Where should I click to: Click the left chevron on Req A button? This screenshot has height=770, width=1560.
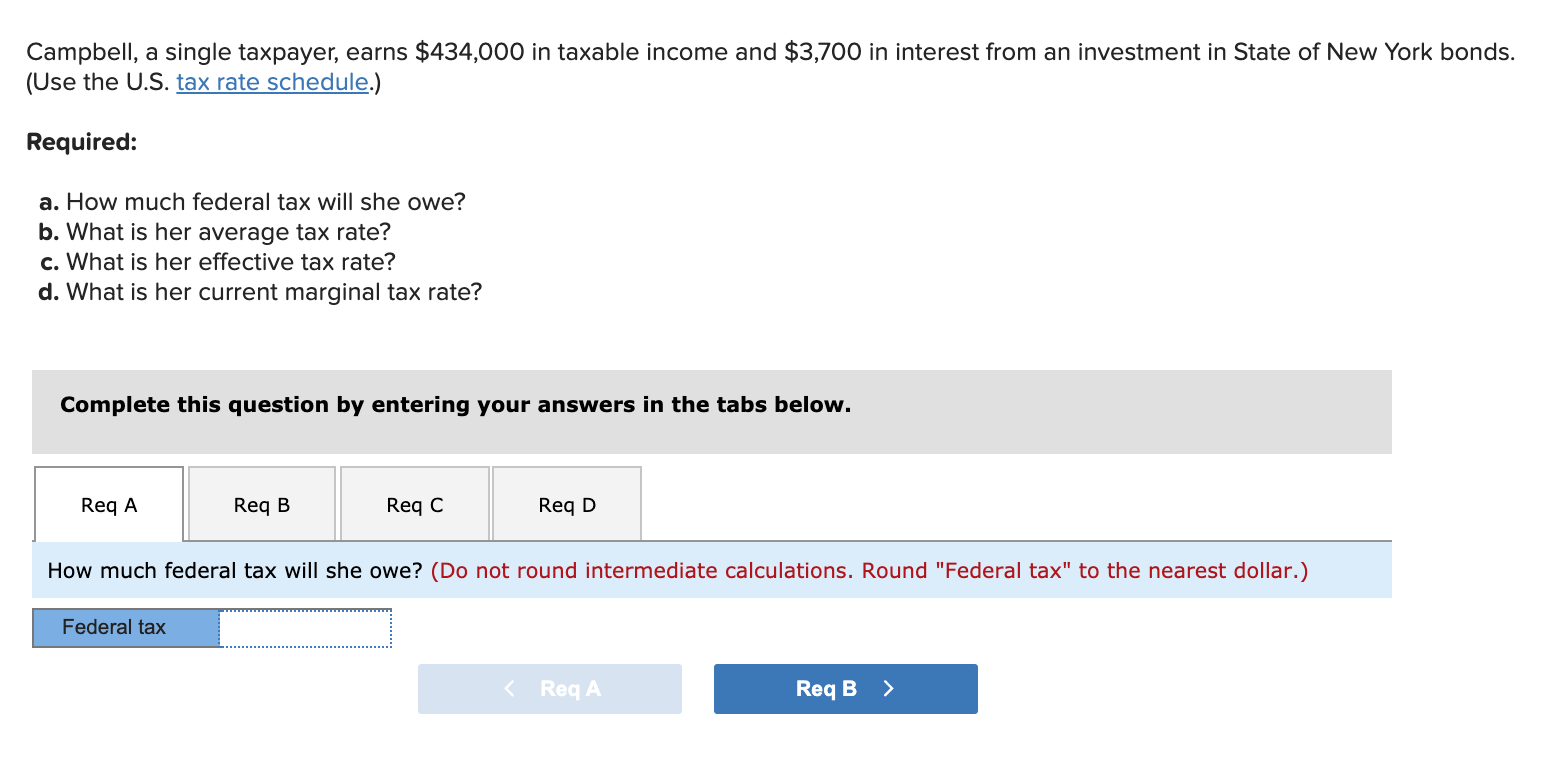tap(510, 688)
